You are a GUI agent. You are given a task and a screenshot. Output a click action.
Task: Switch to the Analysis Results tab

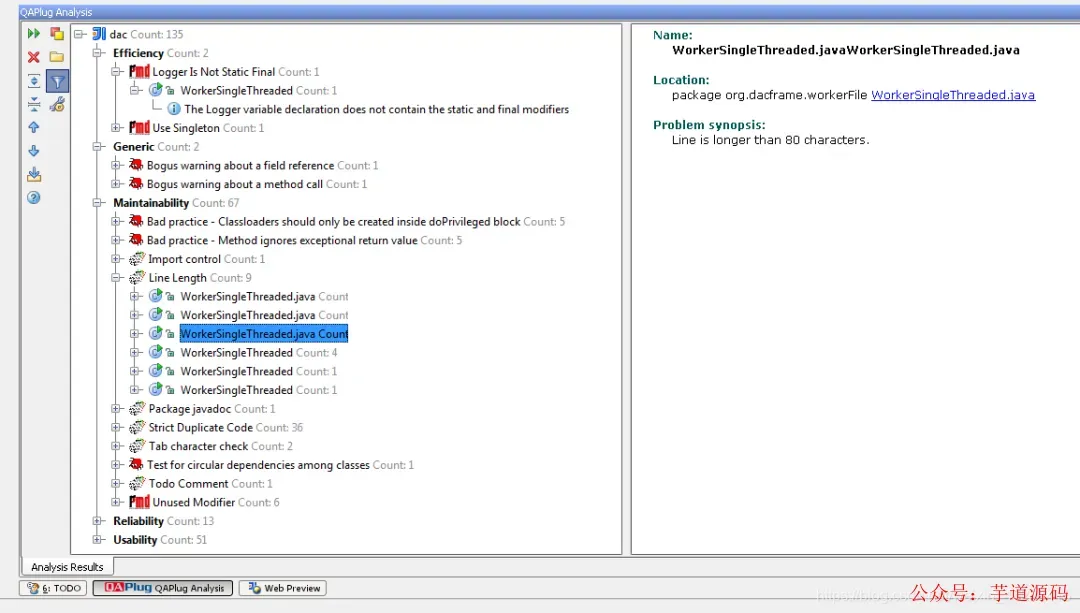click(x=67, y=567)
